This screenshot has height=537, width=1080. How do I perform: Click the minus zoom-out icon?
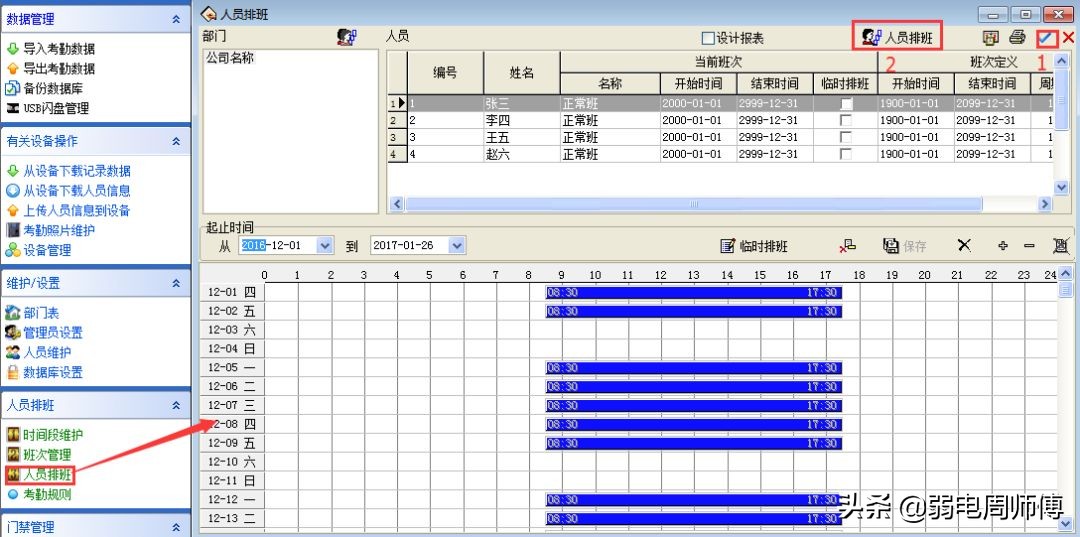point(1029,246)
